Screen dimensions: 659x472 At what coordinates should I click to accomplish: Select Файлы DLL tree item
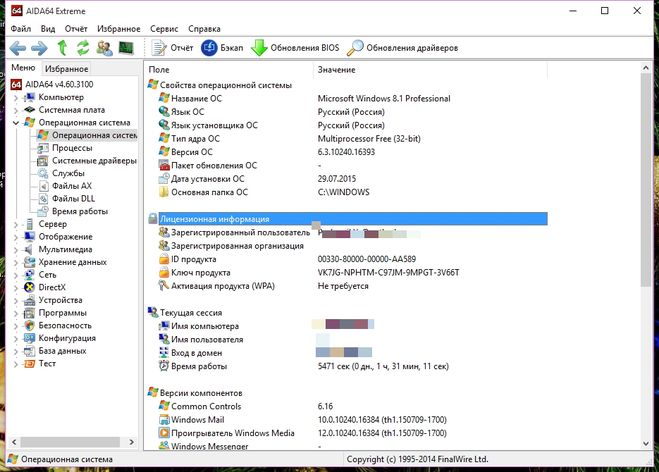tap(74, 198)
